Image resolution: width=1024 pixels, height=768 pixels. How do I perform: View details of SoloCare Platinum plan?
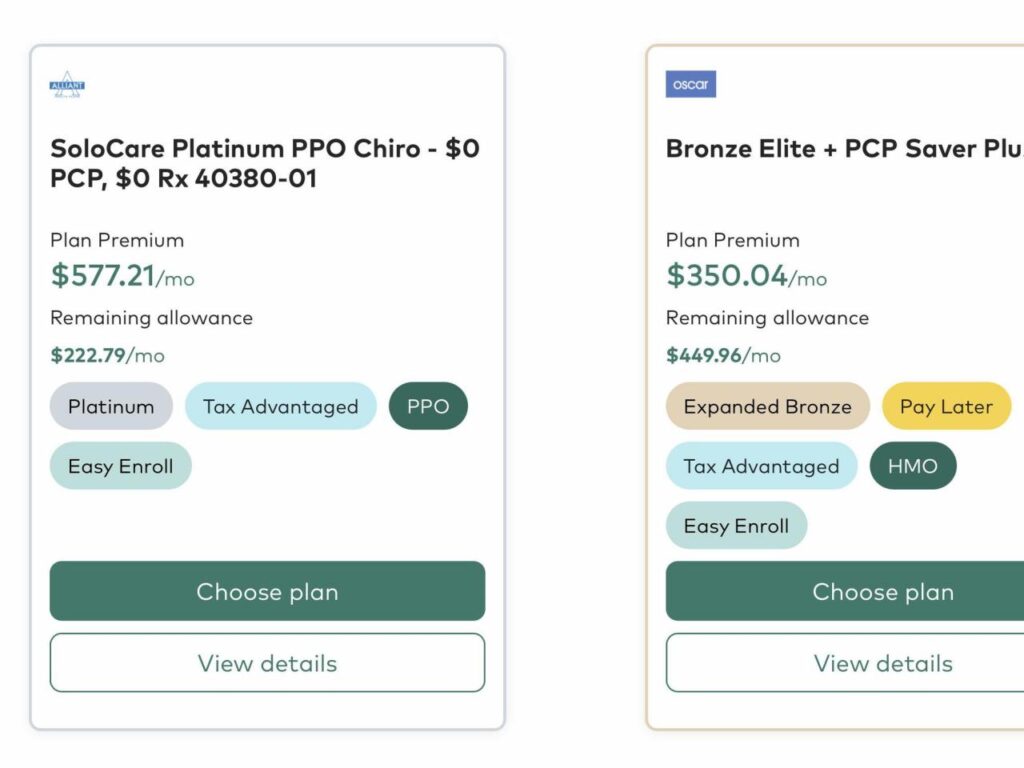click(x=267, y=663)
